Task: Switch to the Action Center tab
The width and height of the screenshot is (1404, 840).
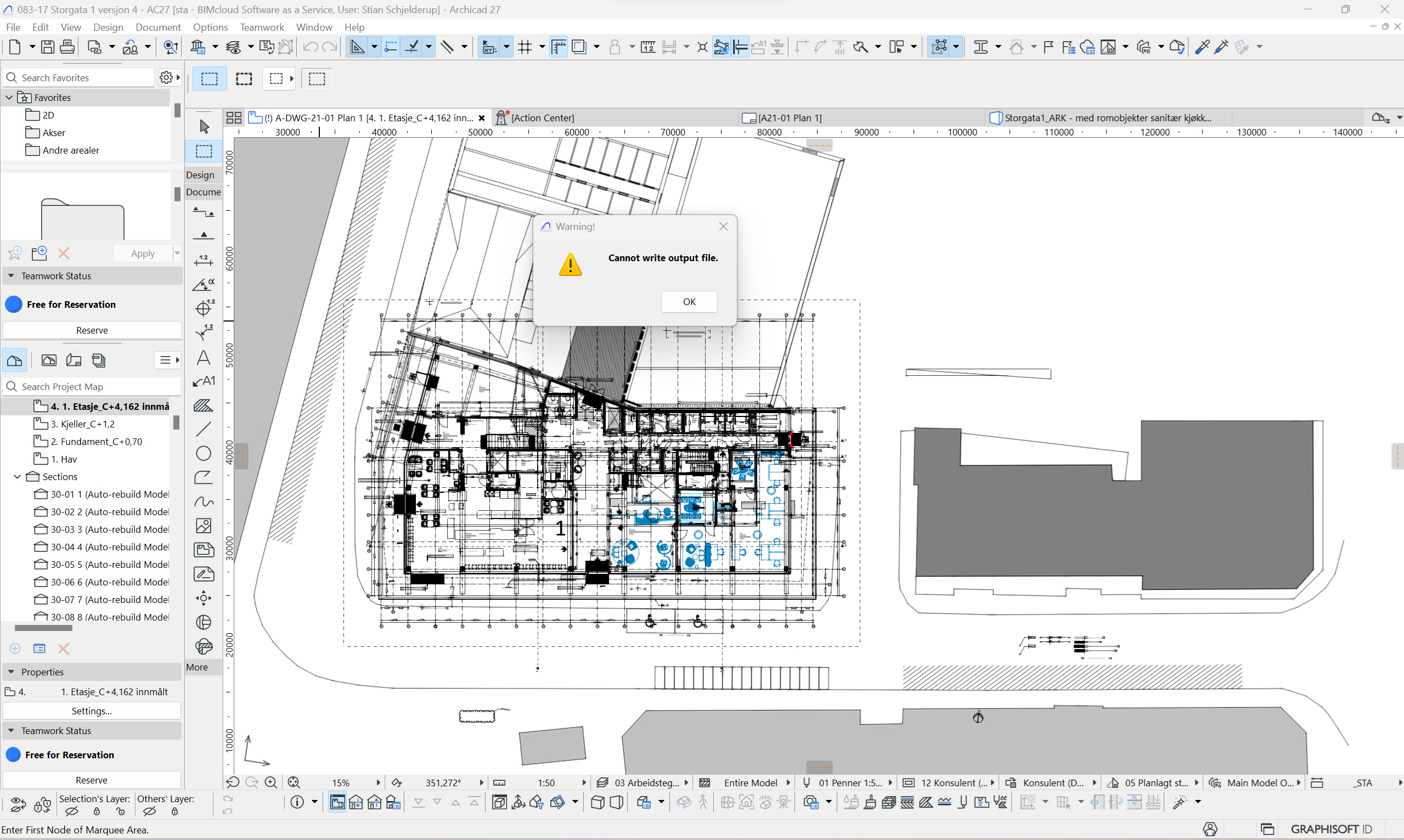Action: click(542, 118)
